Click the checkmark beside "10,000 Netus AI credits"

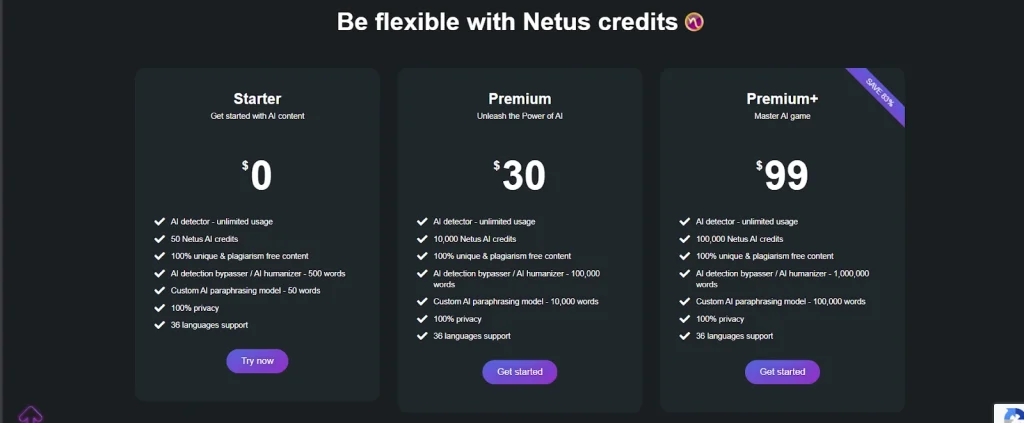point(422,239)
